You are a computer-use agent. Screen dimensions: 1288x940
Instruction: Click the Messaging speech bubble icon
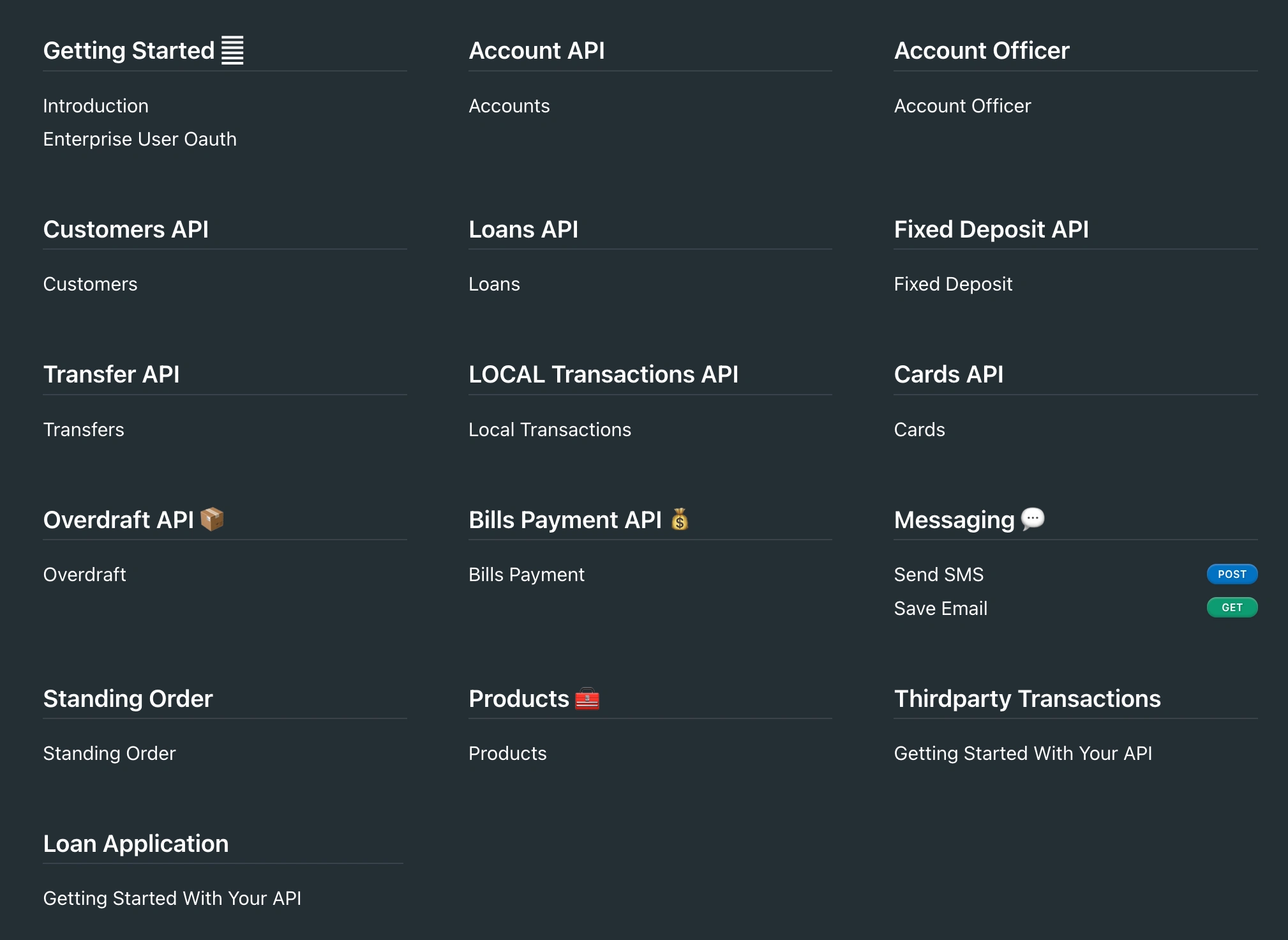point(1033,519)
